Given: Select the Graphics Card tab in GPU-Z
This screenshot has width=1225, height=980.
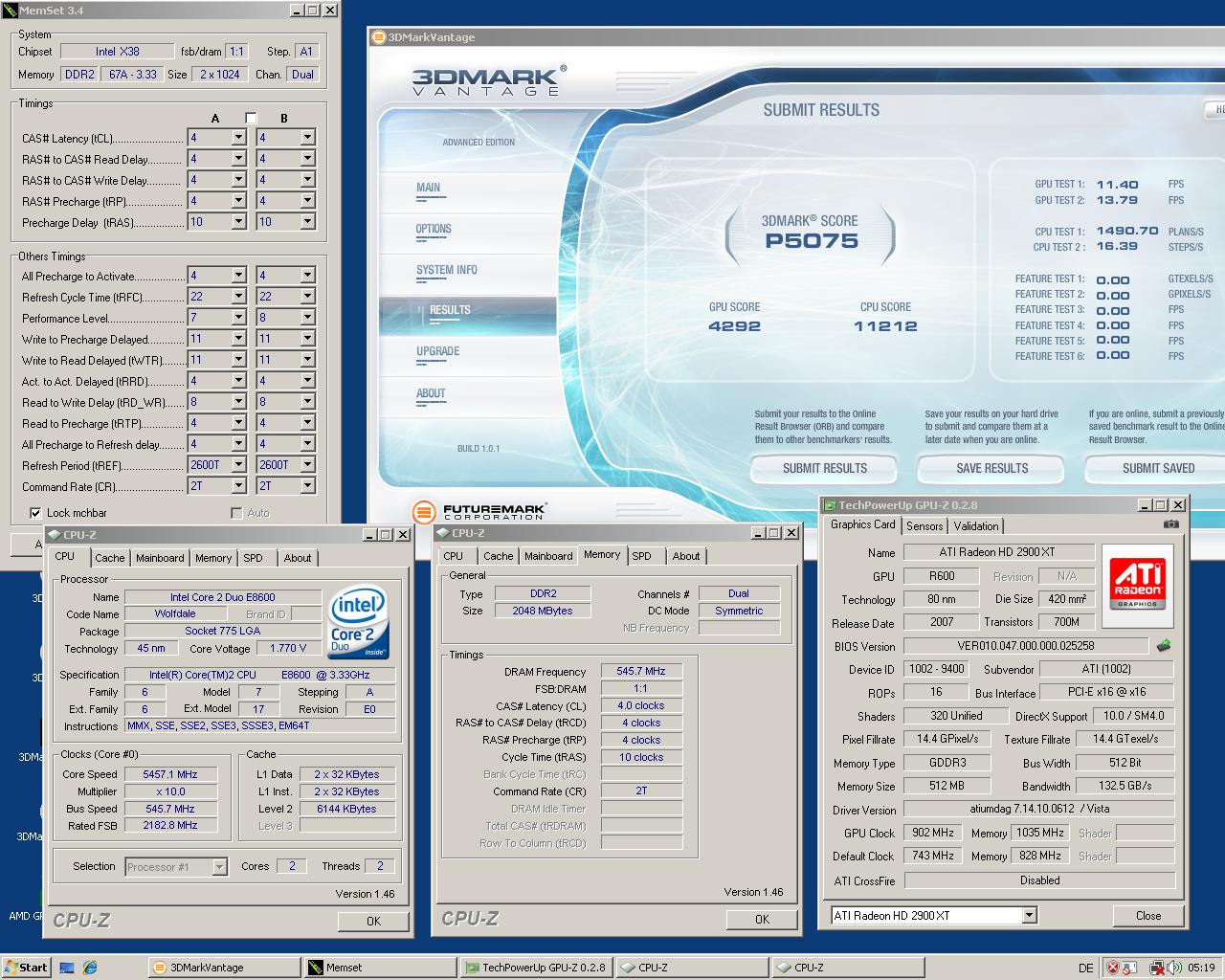Looking at the screenshot, I should tap(862, 524).
